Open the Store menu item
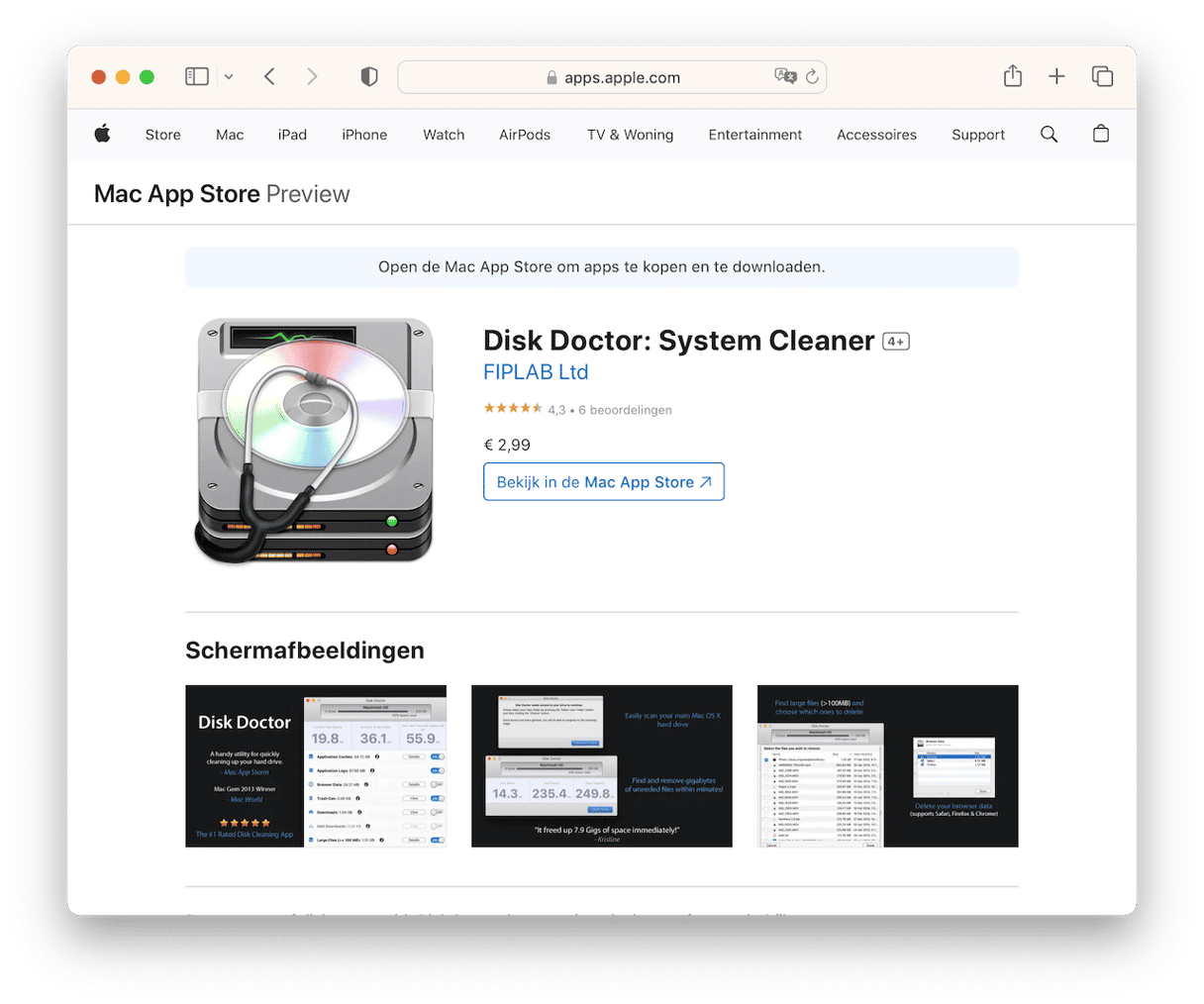The width and height of the screenshot is (1204, 1004). 163,135
